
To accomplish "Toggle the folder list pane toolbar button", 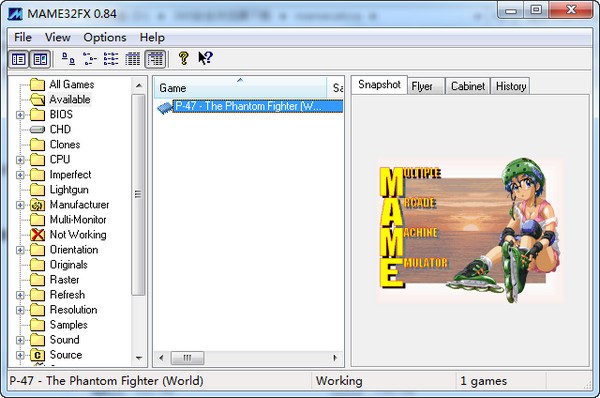I will coord(18,59).
